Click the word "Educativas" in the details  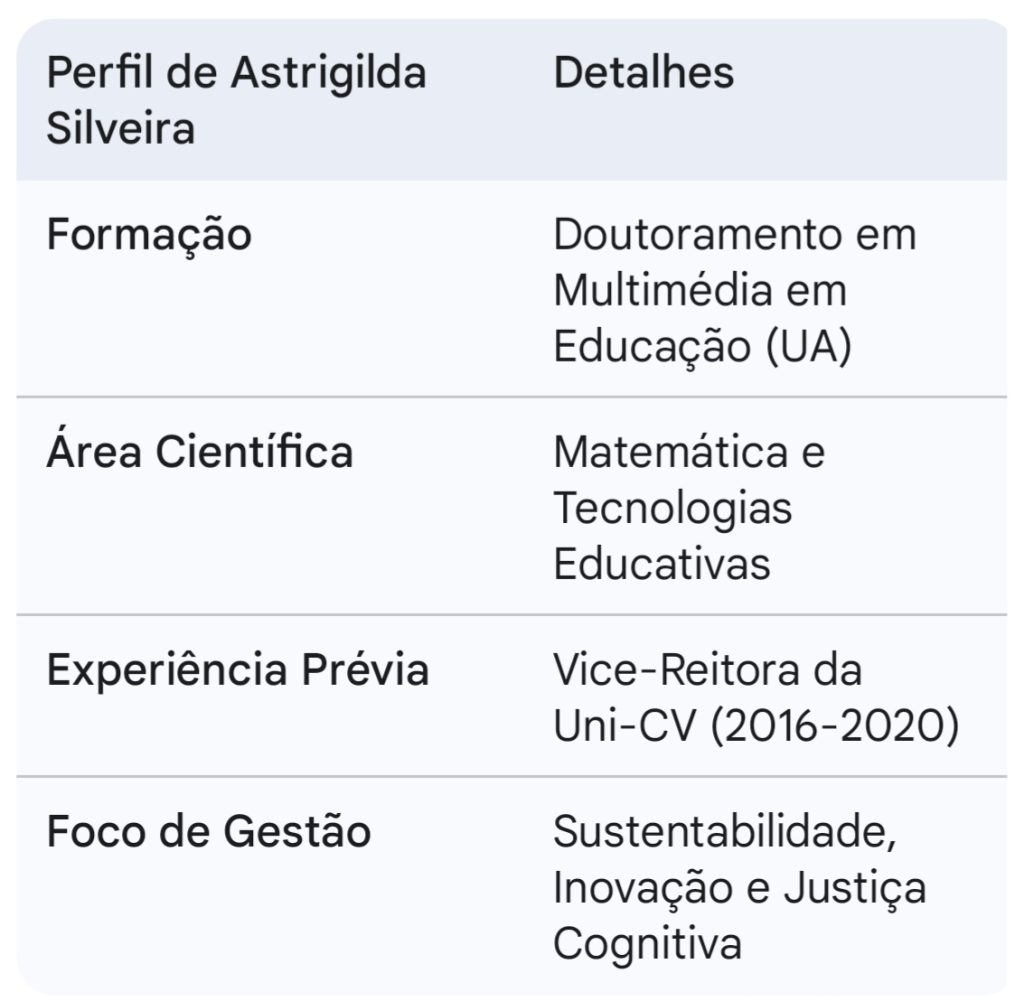pos(661,564)
